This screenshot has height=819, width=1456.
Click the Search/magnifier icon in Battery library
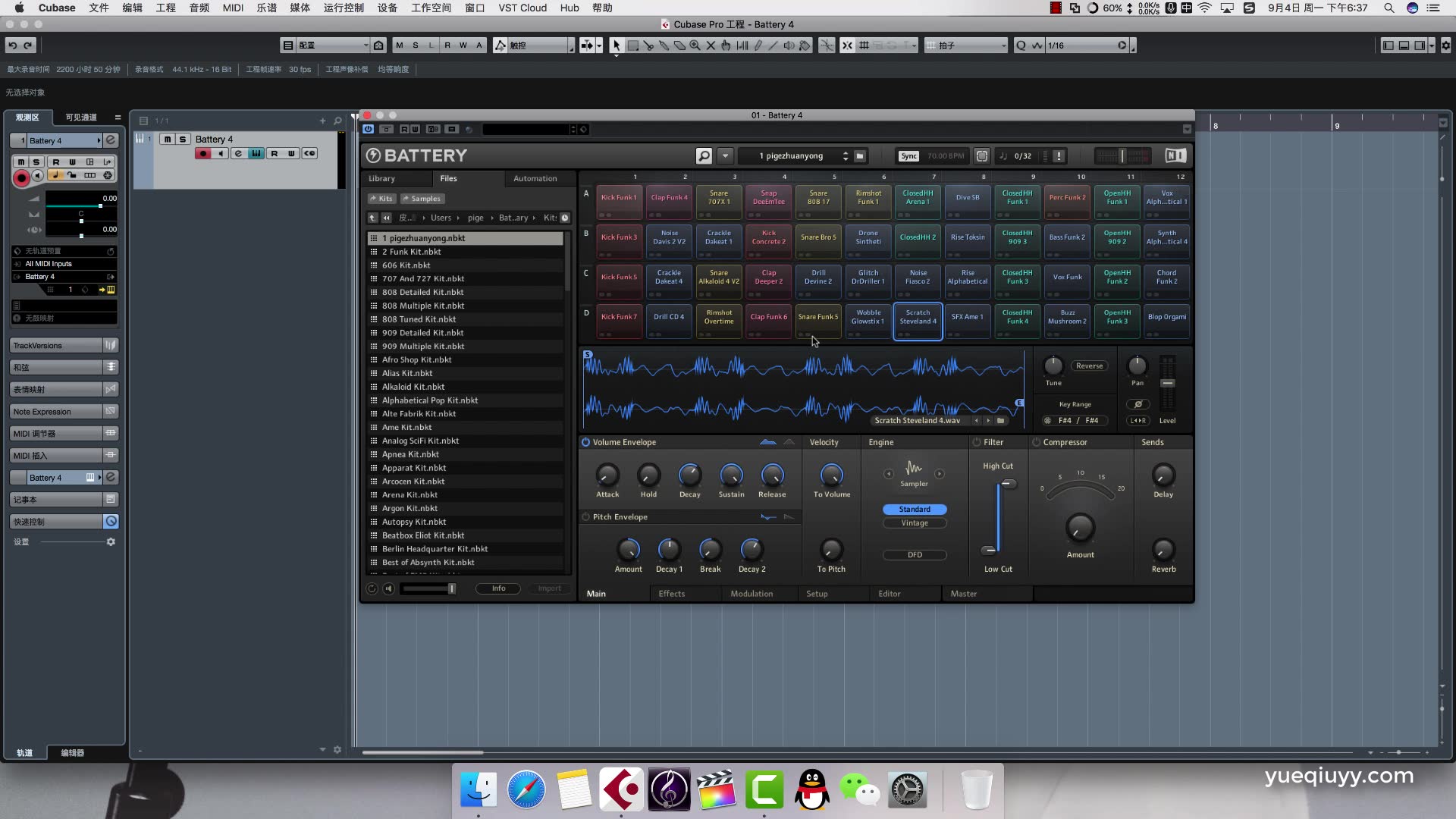click(702, 156)
